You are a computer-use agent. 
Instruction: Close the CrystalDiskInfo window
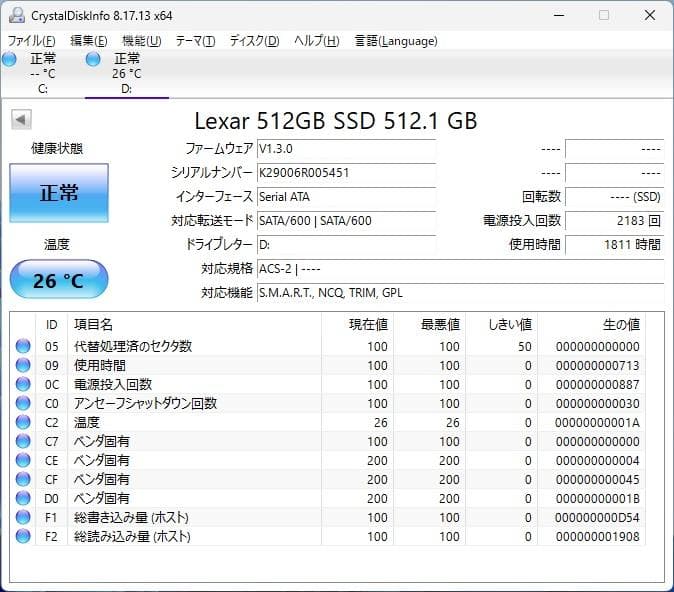(x=650, y=15)
